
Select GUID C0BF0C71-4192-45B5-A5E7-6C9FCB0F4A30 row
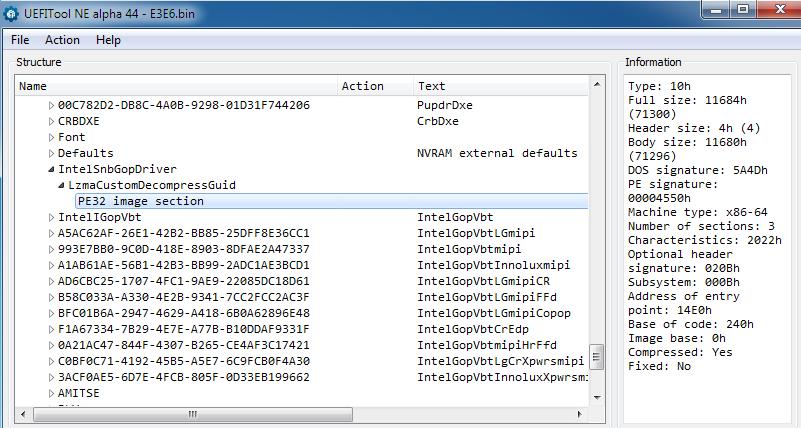pyautogui.click(x=183, y=361)
